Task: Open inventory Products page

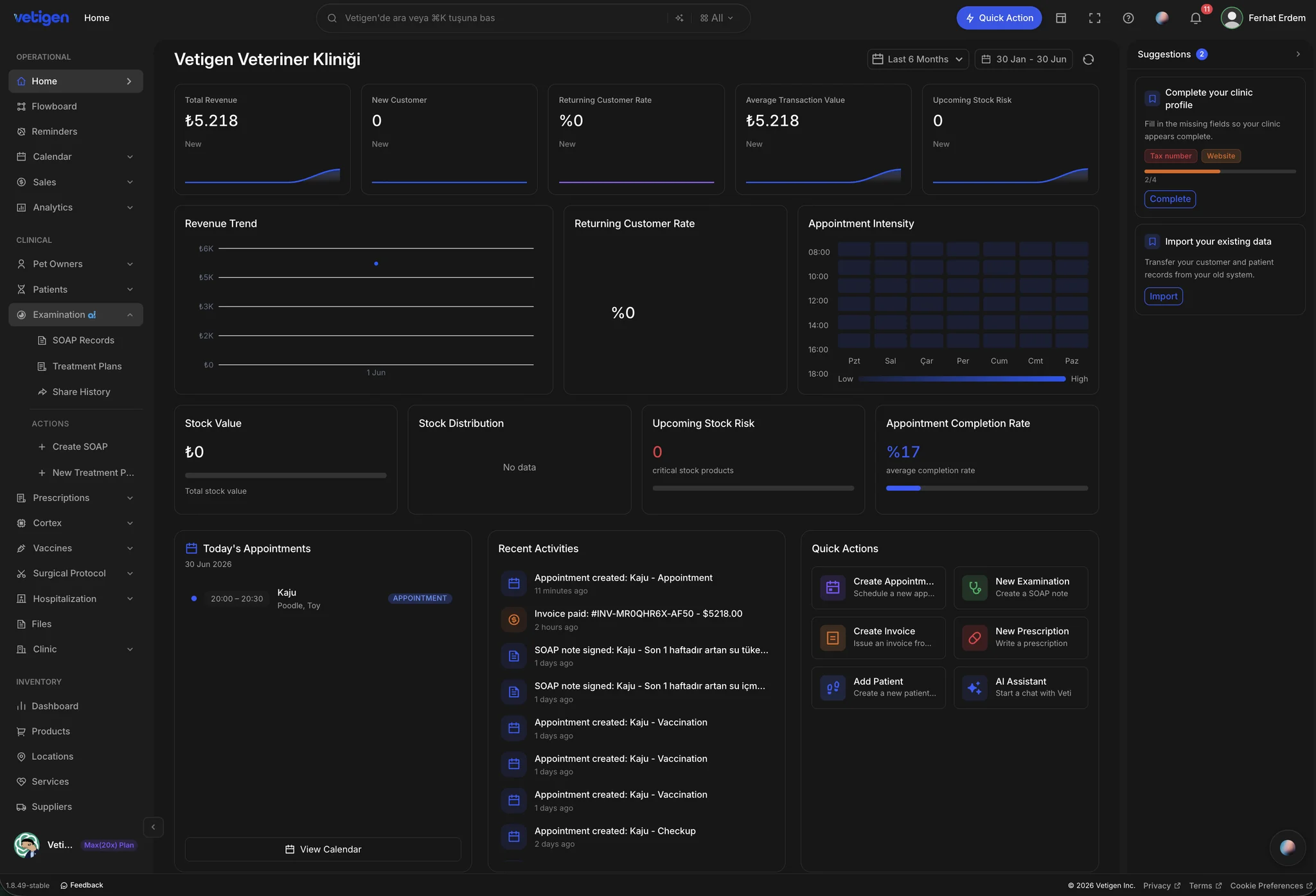Action: pyautogui.click(x=76, y=732)
